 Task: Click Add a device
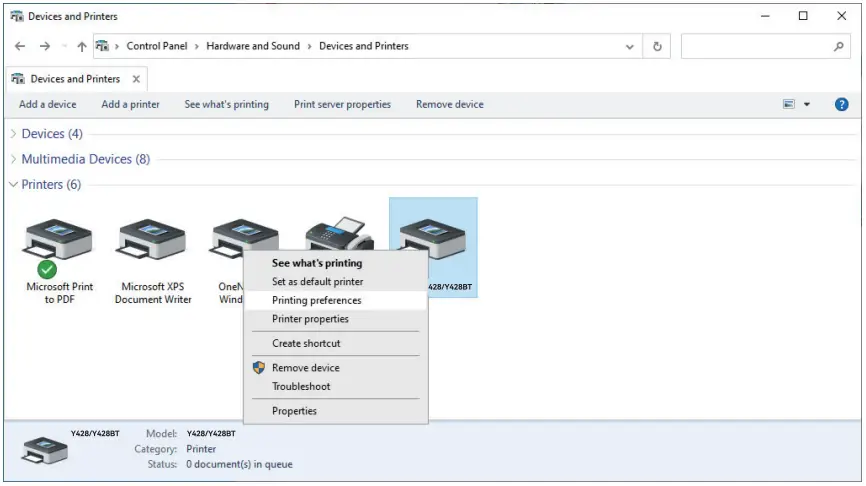pos(47,104)
